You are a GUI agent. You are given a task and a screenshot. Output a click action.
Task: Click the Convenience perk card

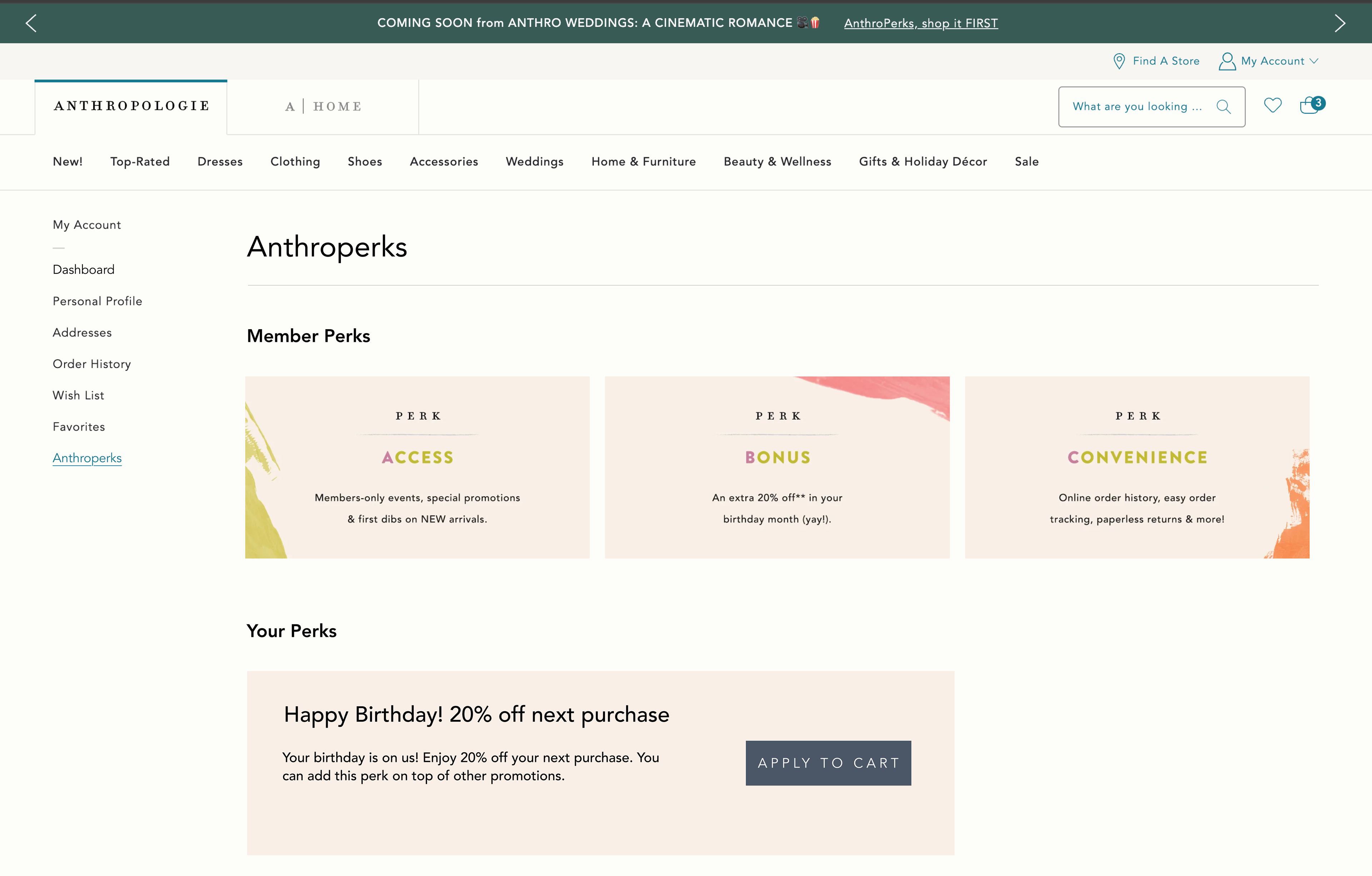coord(1137,467)
